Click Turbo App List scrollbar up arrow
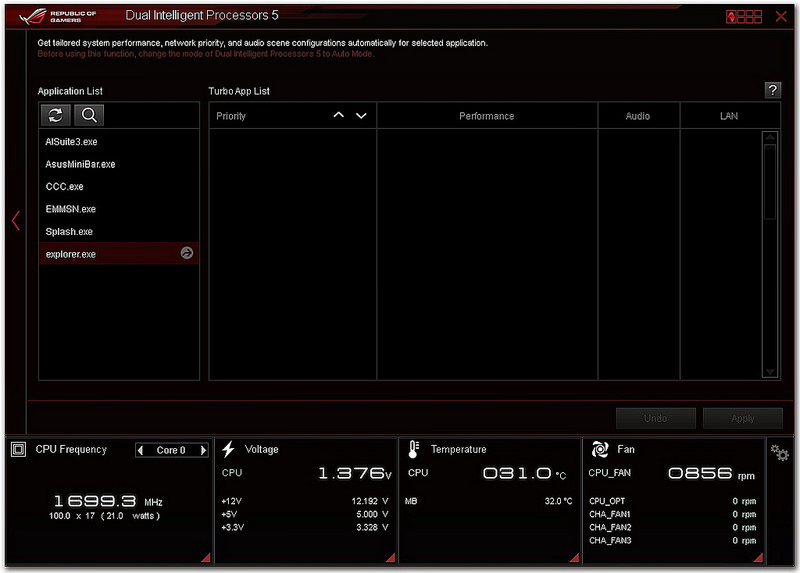 [770, 137]
